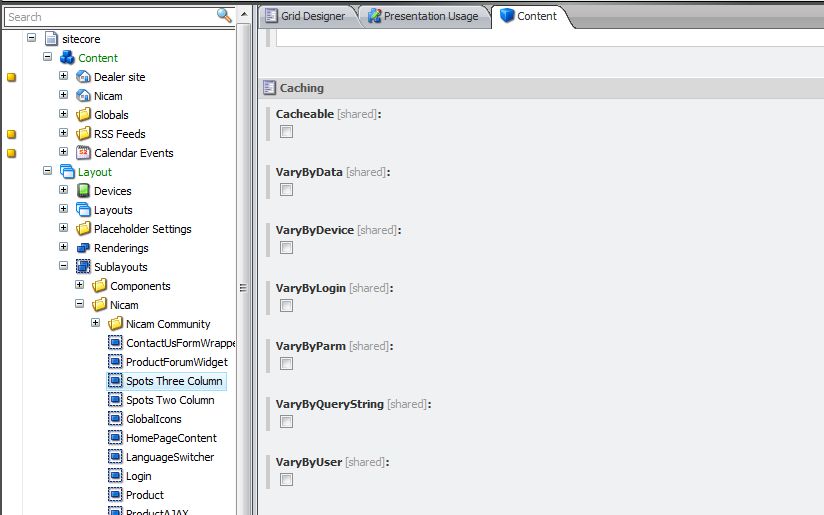
Task: Click the RSS Feeds folder icon
Action: point(83,133)
